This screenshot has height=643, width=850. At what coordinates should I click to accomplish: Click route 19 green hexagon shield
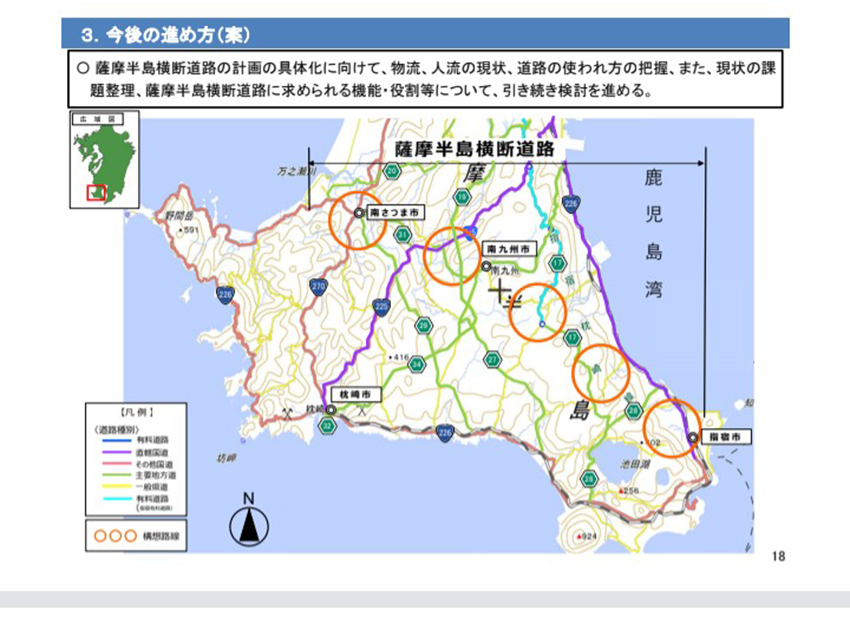(462, 197)
